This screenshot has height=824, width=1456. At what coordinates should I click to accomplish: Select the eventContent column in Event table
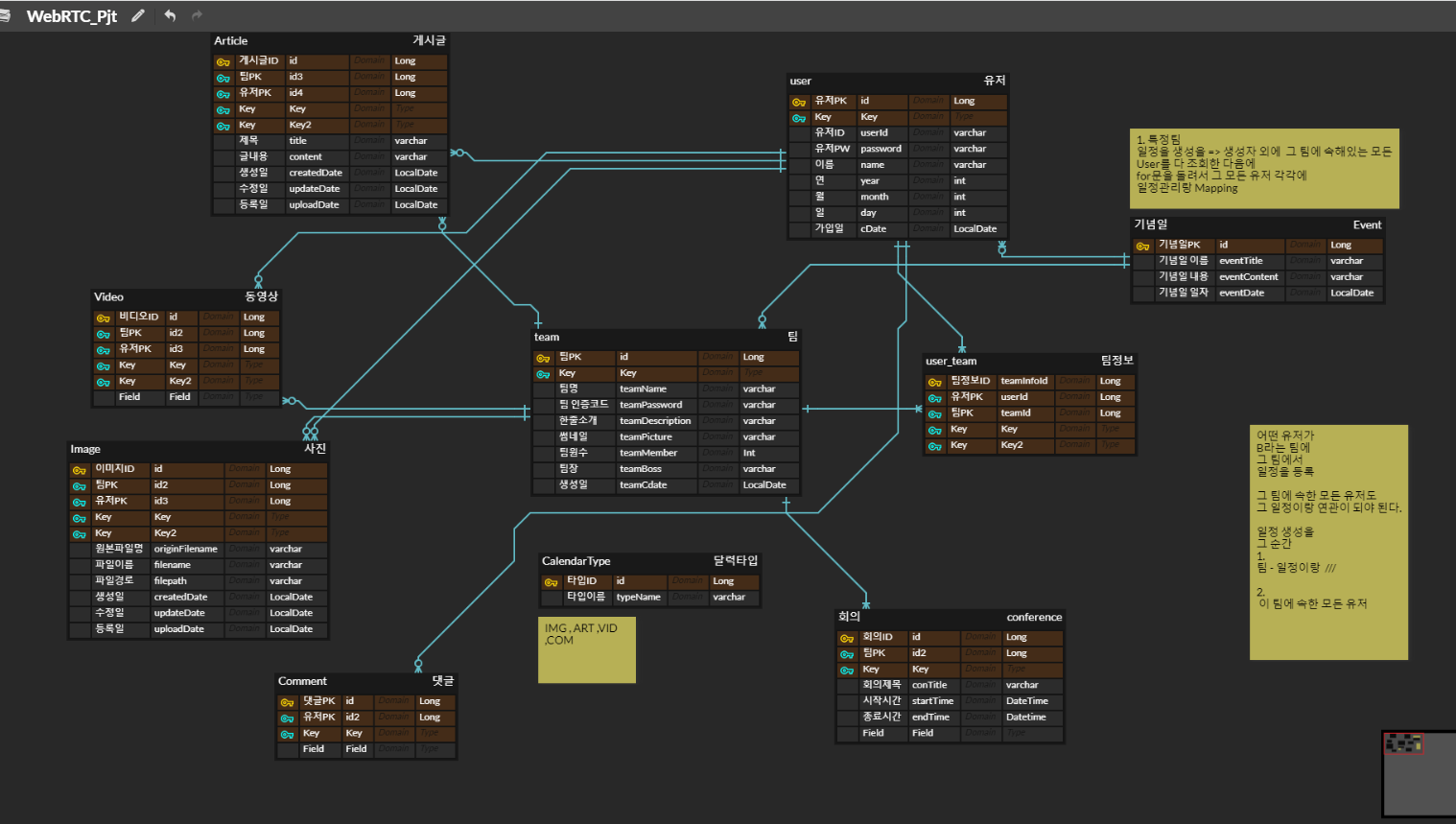(1249, 277)
